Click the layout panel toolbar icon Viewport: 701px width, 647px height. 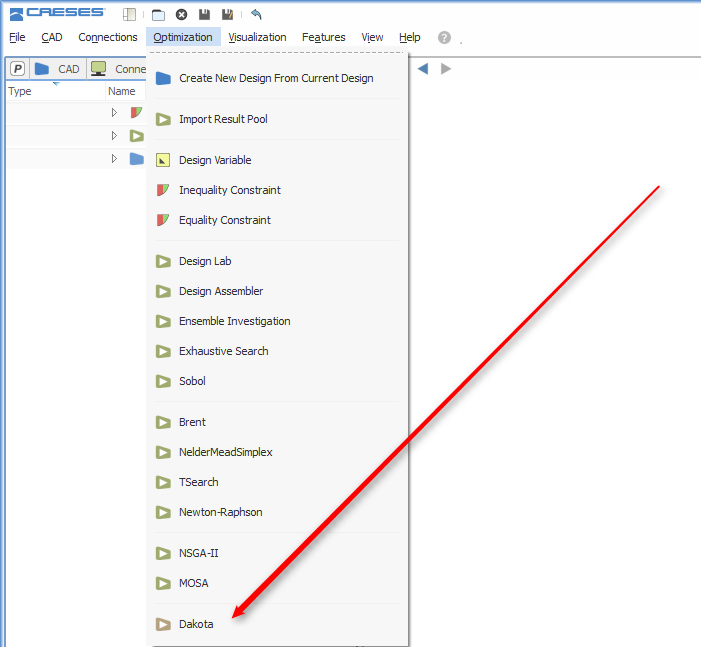click(x=129, y=15)
